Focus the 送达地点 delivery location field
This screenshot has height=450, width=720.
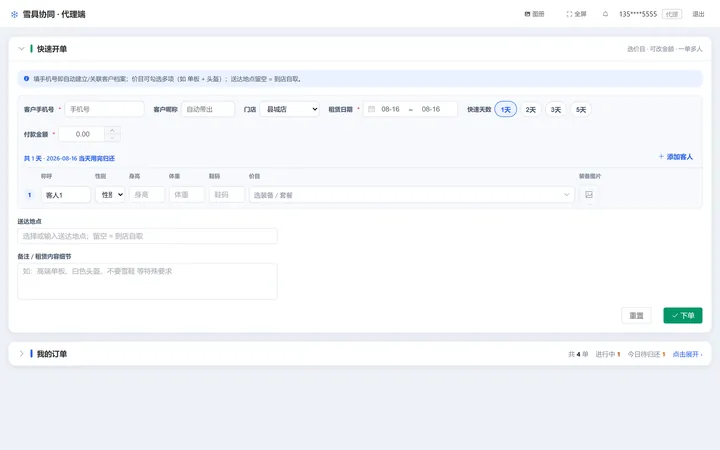coord(147,236)
